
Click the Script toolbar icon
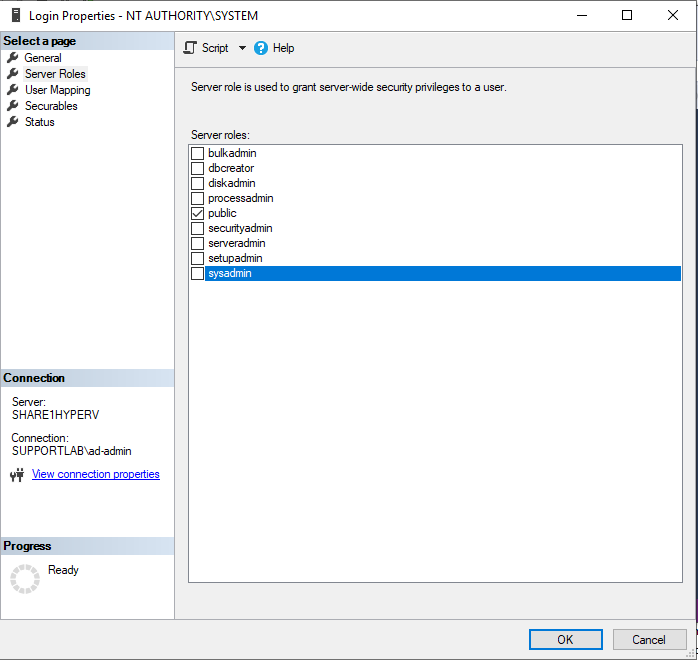[x=190, y=48]
